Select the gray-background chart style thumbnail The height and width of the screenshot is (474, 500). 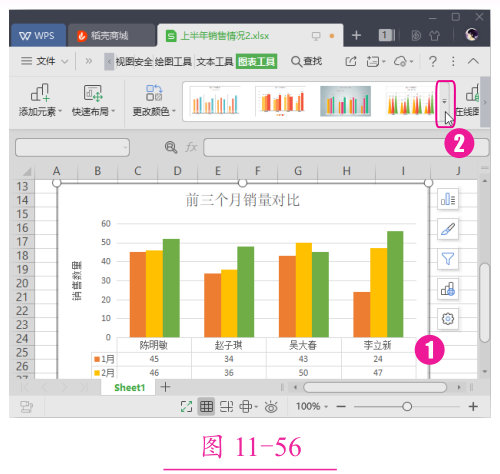[346, 100]
